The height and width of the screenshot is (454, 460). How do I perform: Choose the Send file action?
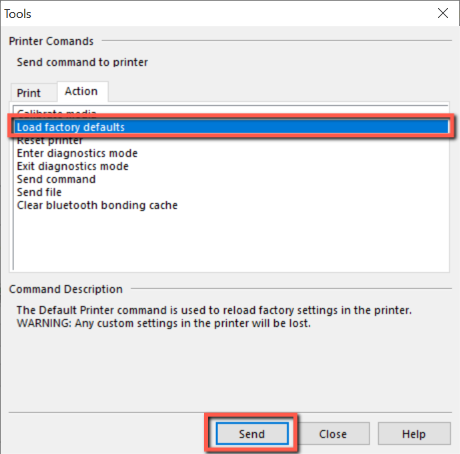(x=39, y=192)
